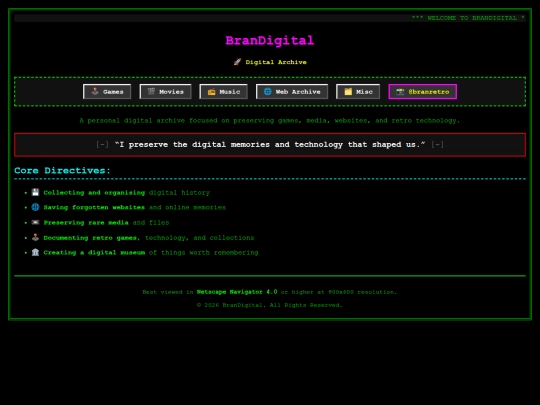Viewport: 540px width, 405px height.
Task: Click the cassette icon beside Preserving rare media
Action: (35, 222)
